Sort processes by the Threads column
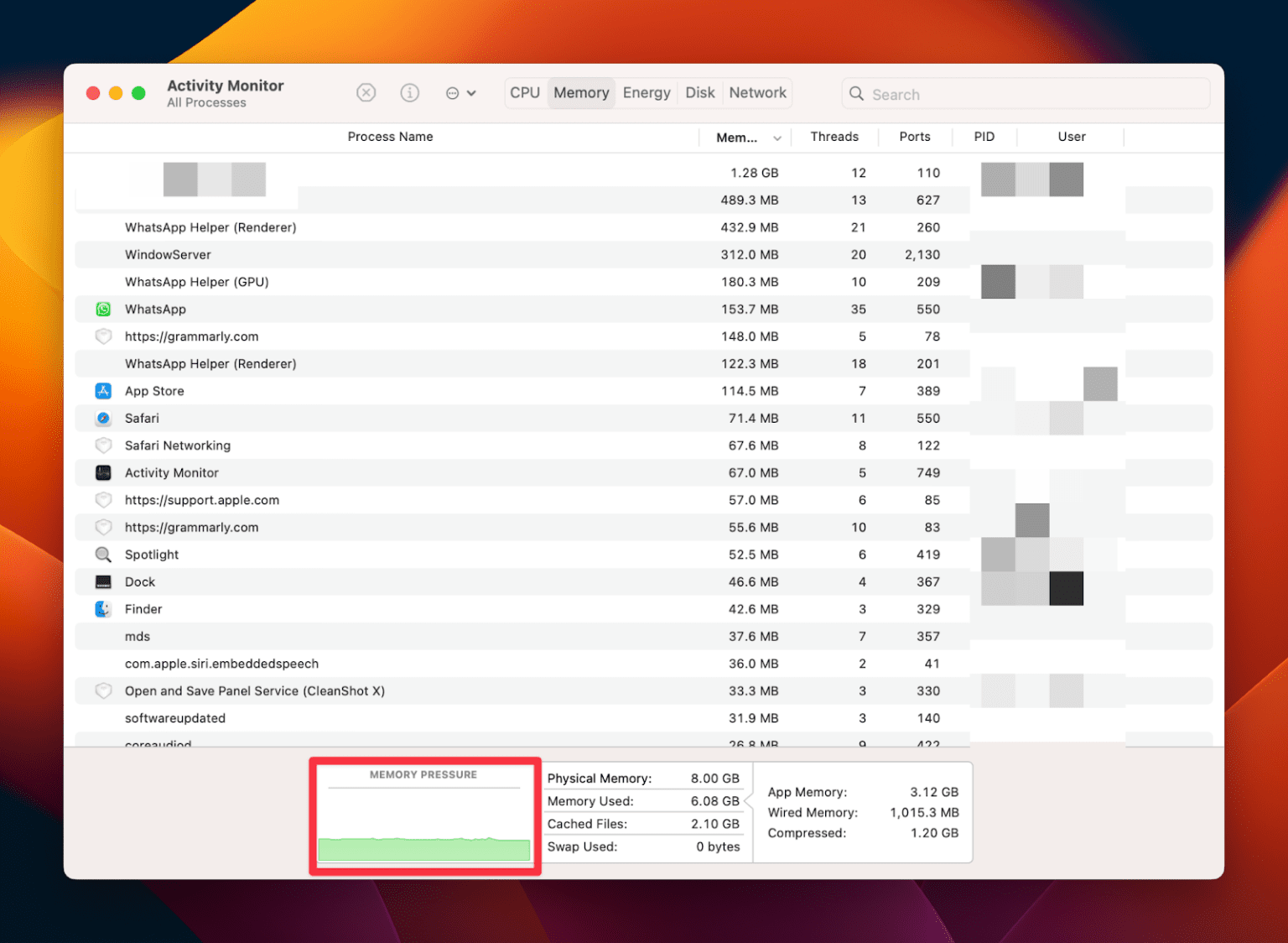 [834, 137]
